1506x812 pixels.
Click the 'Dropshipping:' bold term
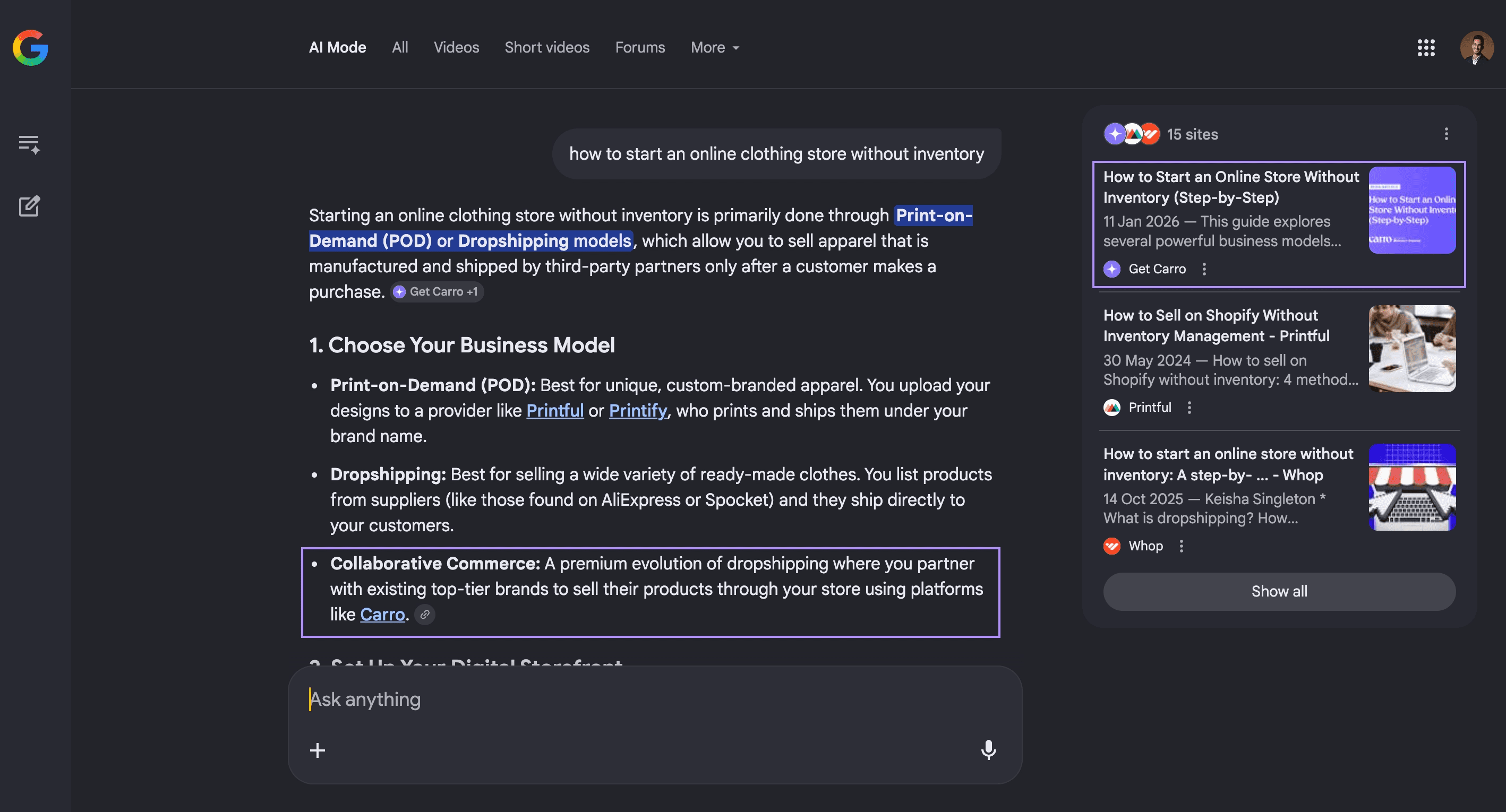[388, 474]
